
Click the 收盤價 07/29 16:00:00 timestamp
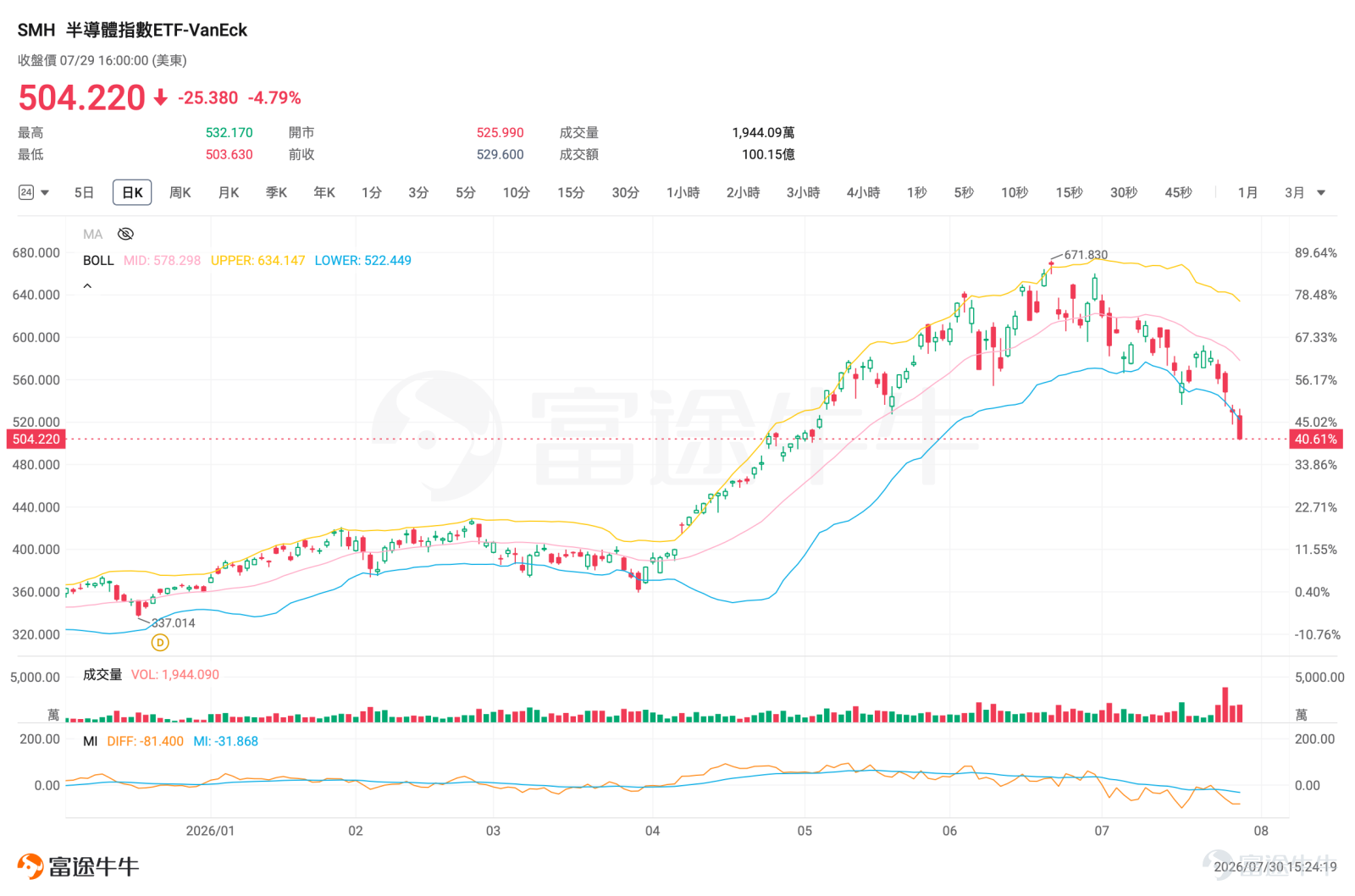102,60
